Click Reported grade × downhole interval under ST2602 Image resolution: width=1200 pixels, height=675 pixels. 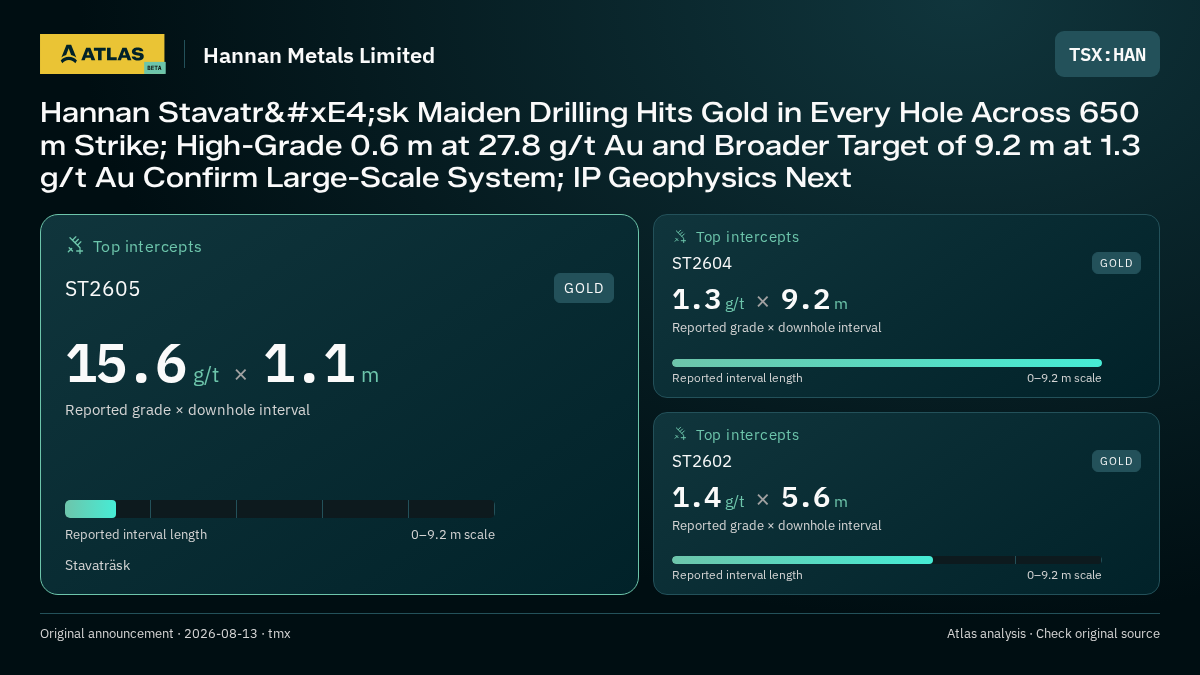click(x=776, y=526)
